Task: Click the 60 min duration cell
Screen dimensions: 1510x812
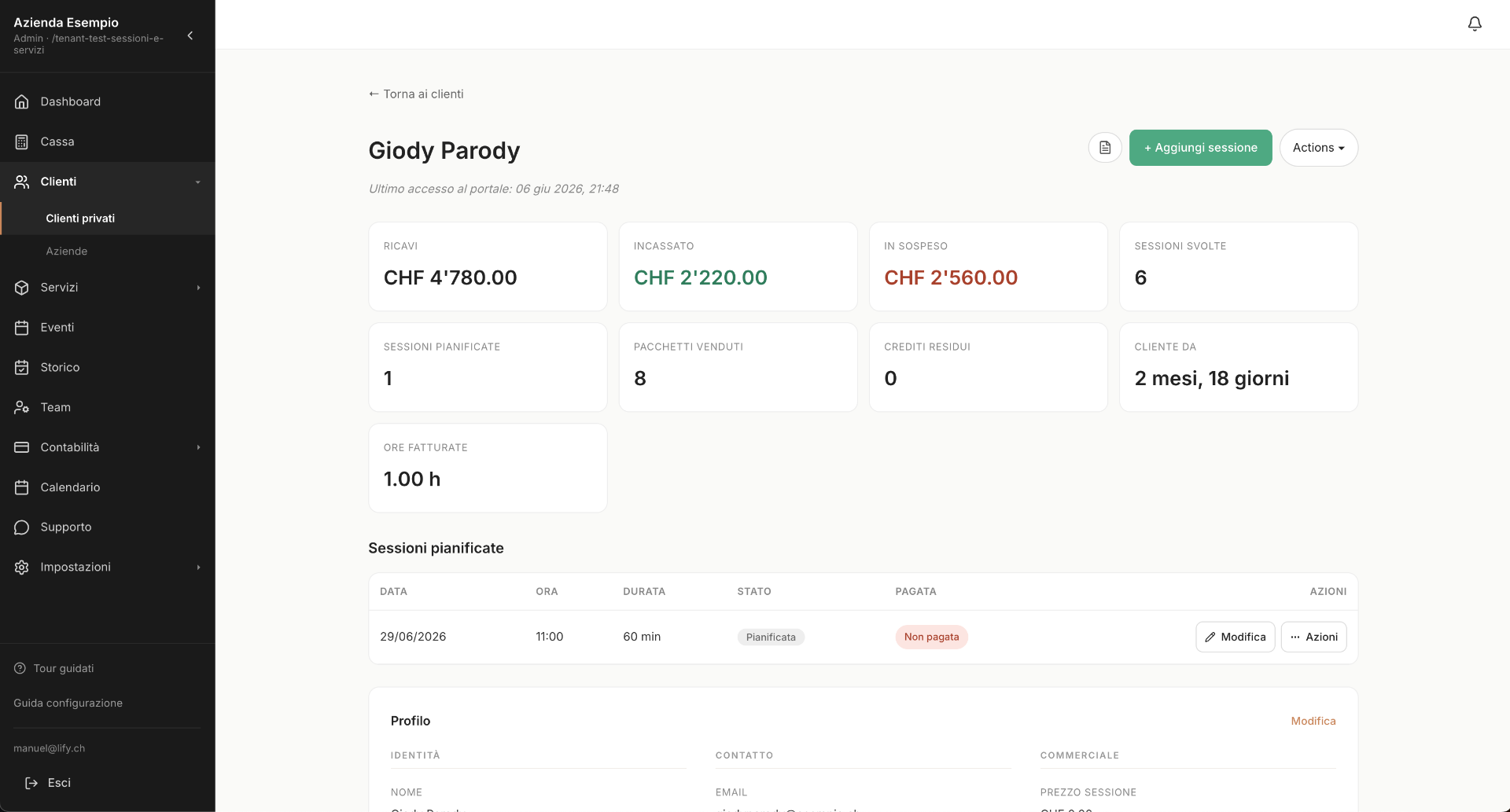Action: pyautogui.click(x=642, y=637)
